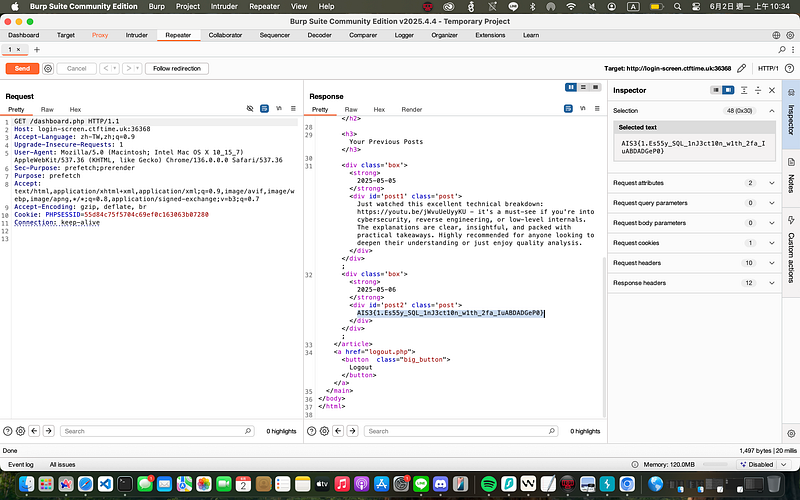The width and height of the screenshot is (800, 500).
Task: Open request search settings gear
Action: [x=20, y=431]
